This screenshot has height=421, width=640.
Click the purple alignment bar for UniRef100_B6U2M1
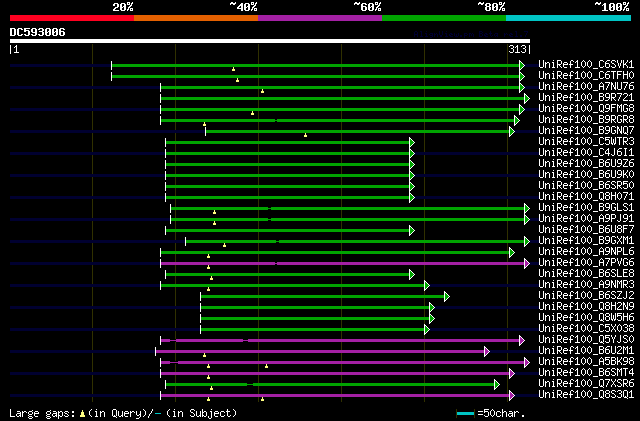click(320, 352)
